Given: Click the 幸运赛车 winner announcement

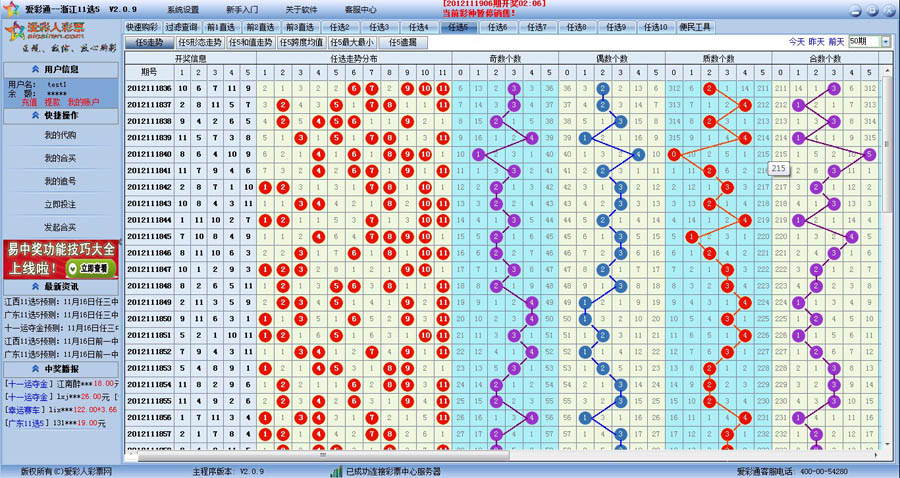Looking at the screenshot, I should coord(61,410).
